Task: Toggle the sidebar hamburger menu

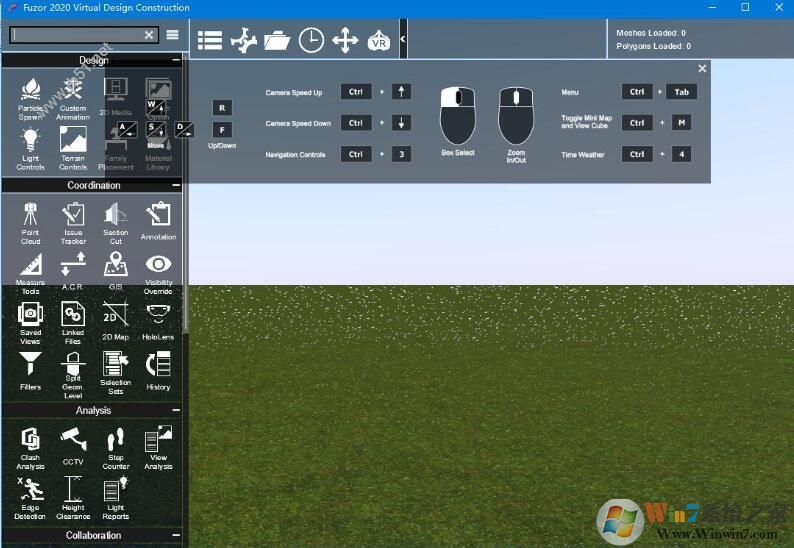Action: click(x=173, y=35)
